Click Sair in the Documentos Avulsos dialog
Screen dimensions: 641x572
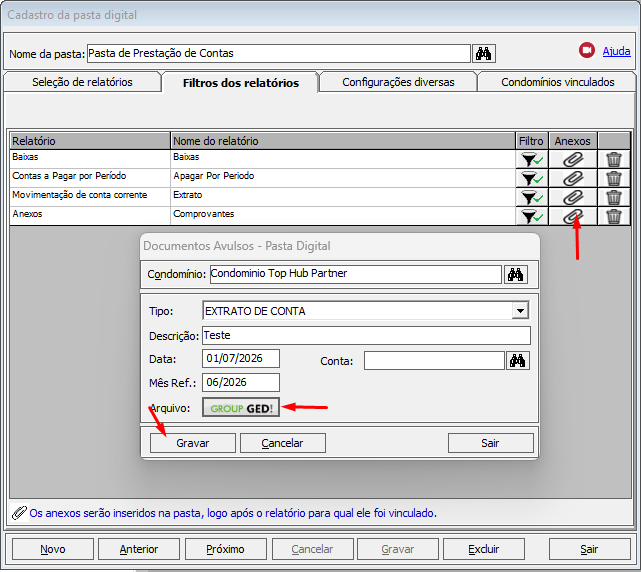point(491,443)
